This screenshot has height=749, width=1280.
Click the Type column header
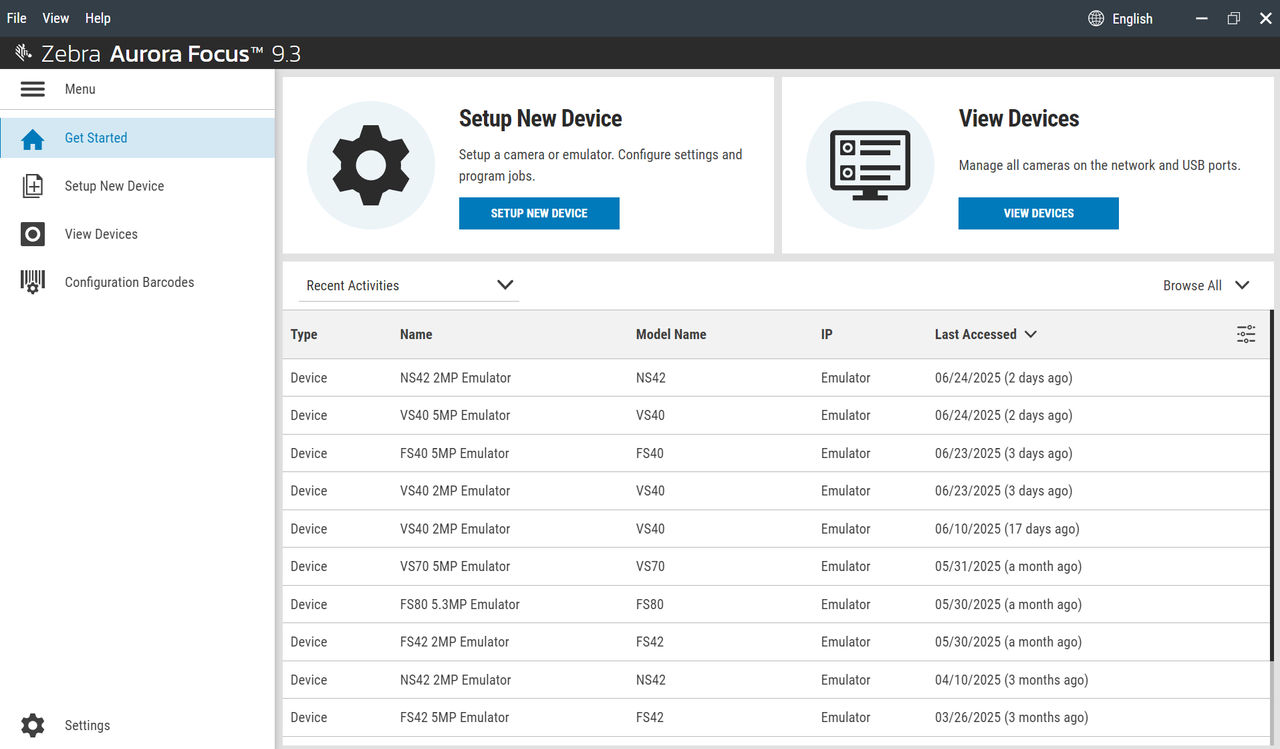pos(304,334)
